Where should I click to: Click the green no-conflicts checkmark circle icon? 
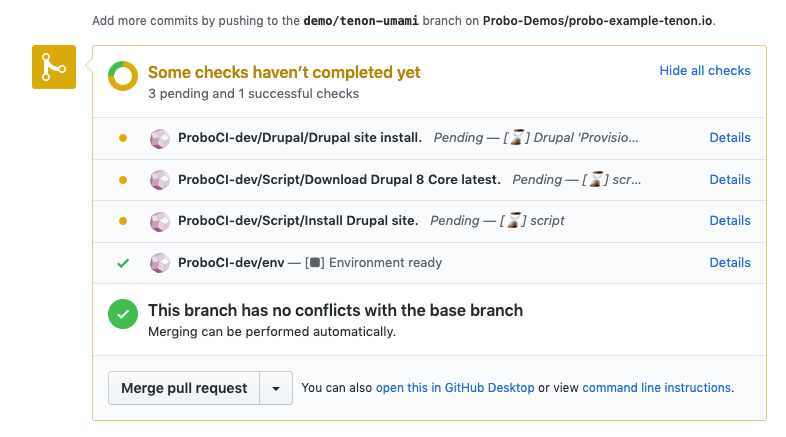coord(123,314)
